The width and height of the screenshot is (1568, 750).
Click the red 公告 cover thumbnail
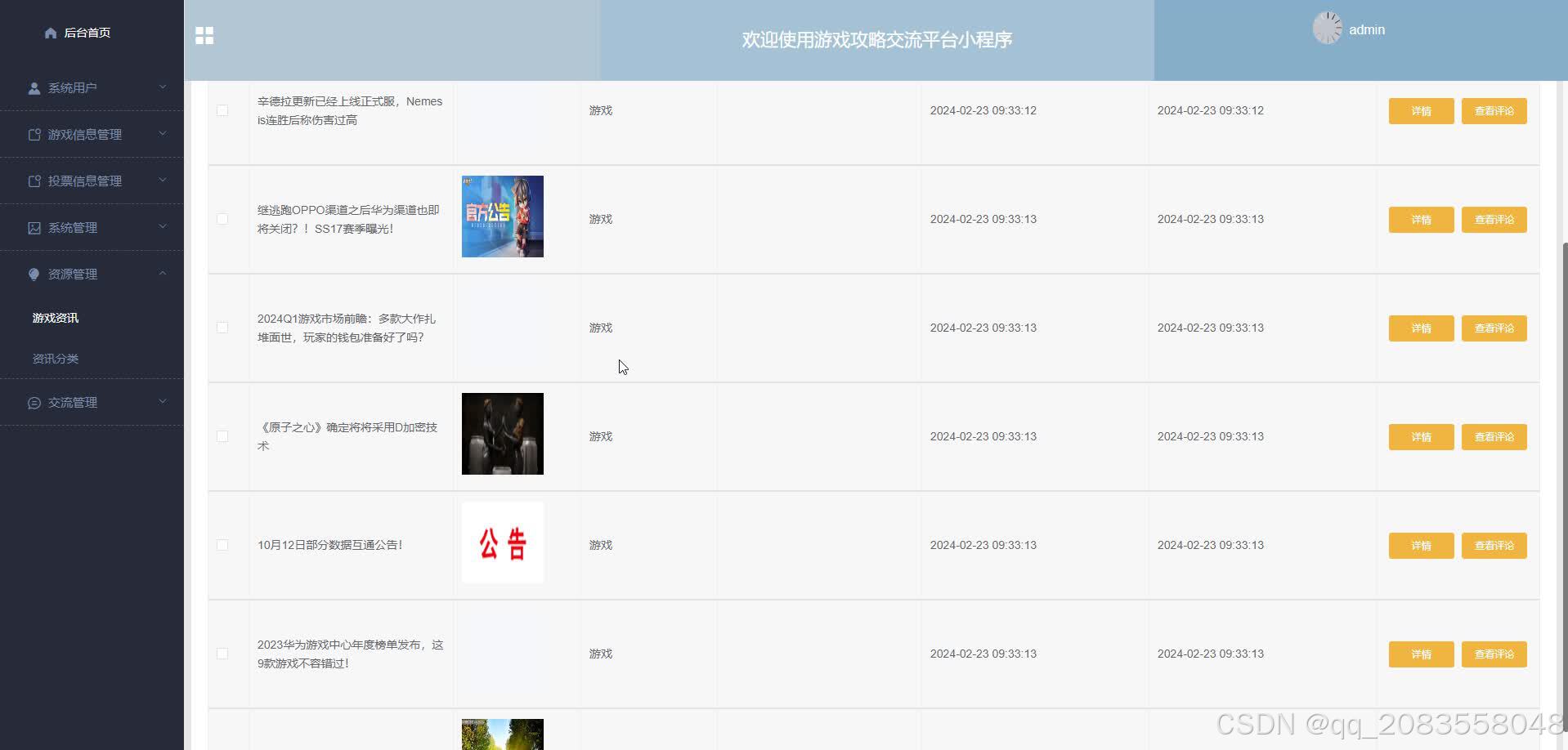(503, 542)
